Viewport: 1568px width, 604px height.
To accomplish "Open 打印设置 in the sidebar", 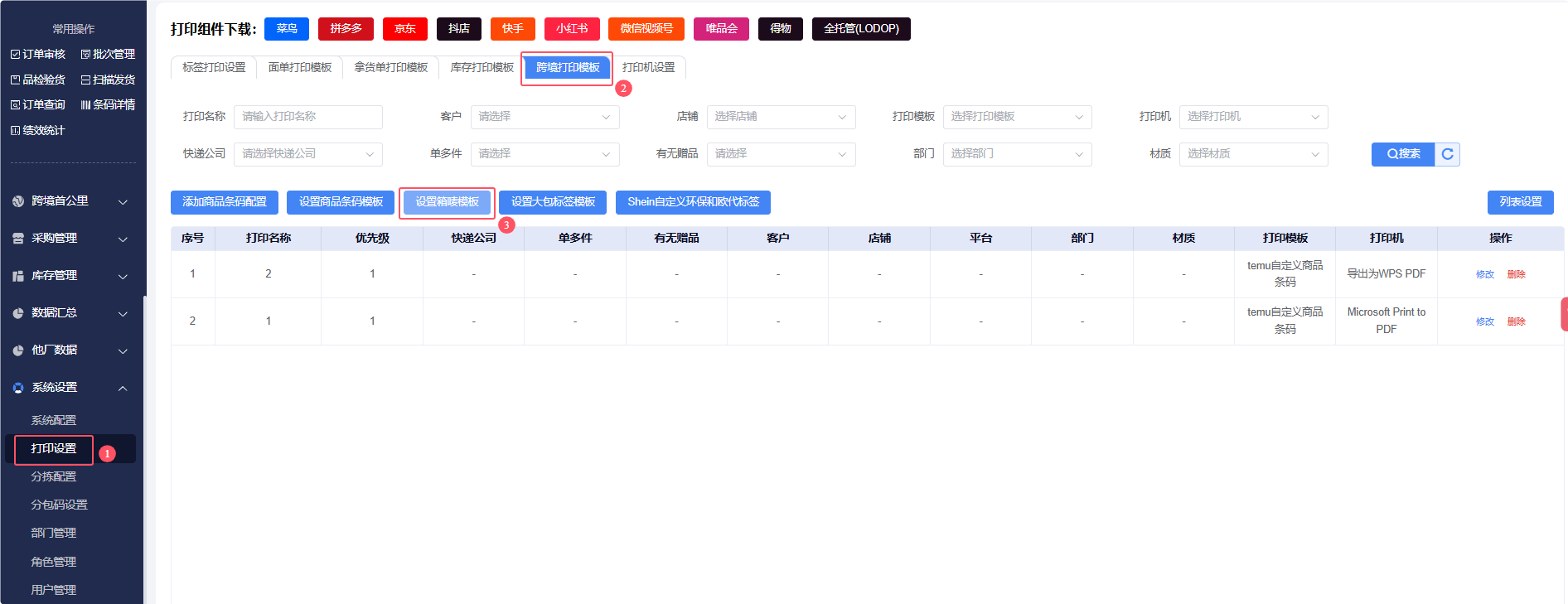I will 54,449.
